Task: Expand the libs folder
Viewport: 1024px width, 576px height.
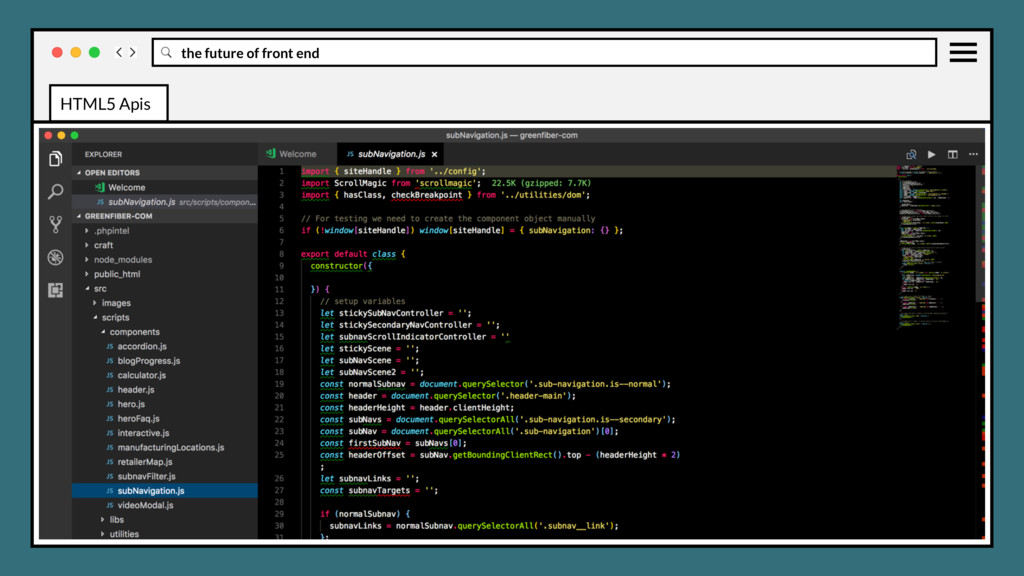Action: [x=117, y=520]
